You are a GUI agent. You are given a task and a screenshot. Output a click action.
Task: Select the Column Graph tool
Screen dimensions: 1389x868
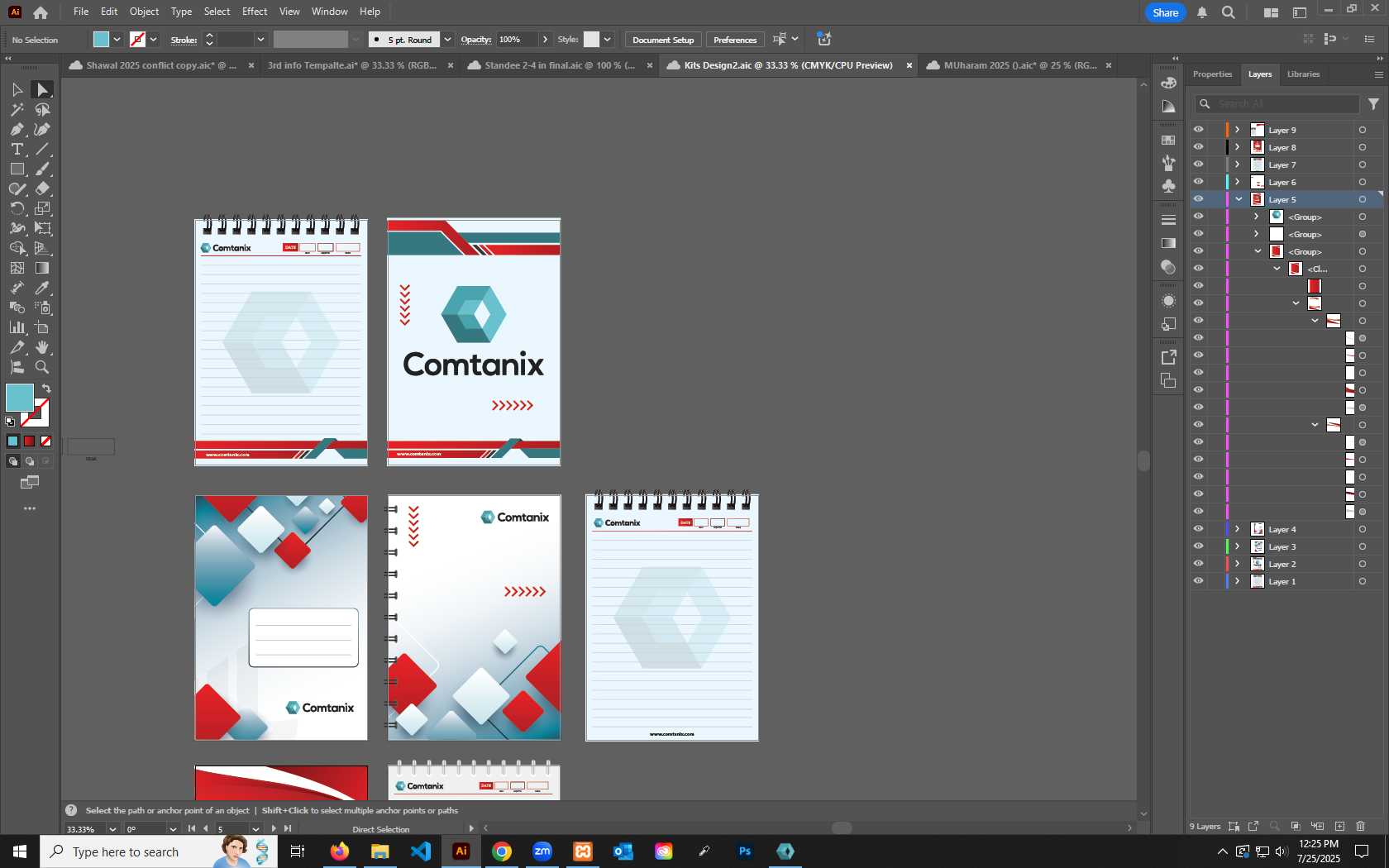click(17, 327)
